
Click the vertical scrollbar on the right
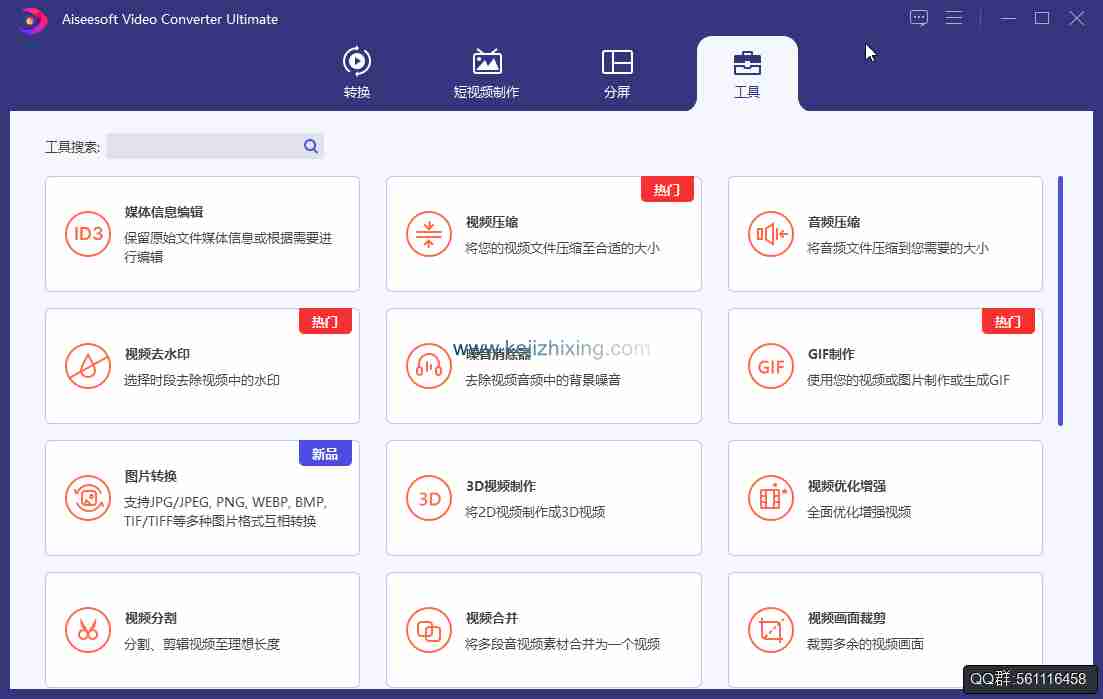tap(1060, 300)
